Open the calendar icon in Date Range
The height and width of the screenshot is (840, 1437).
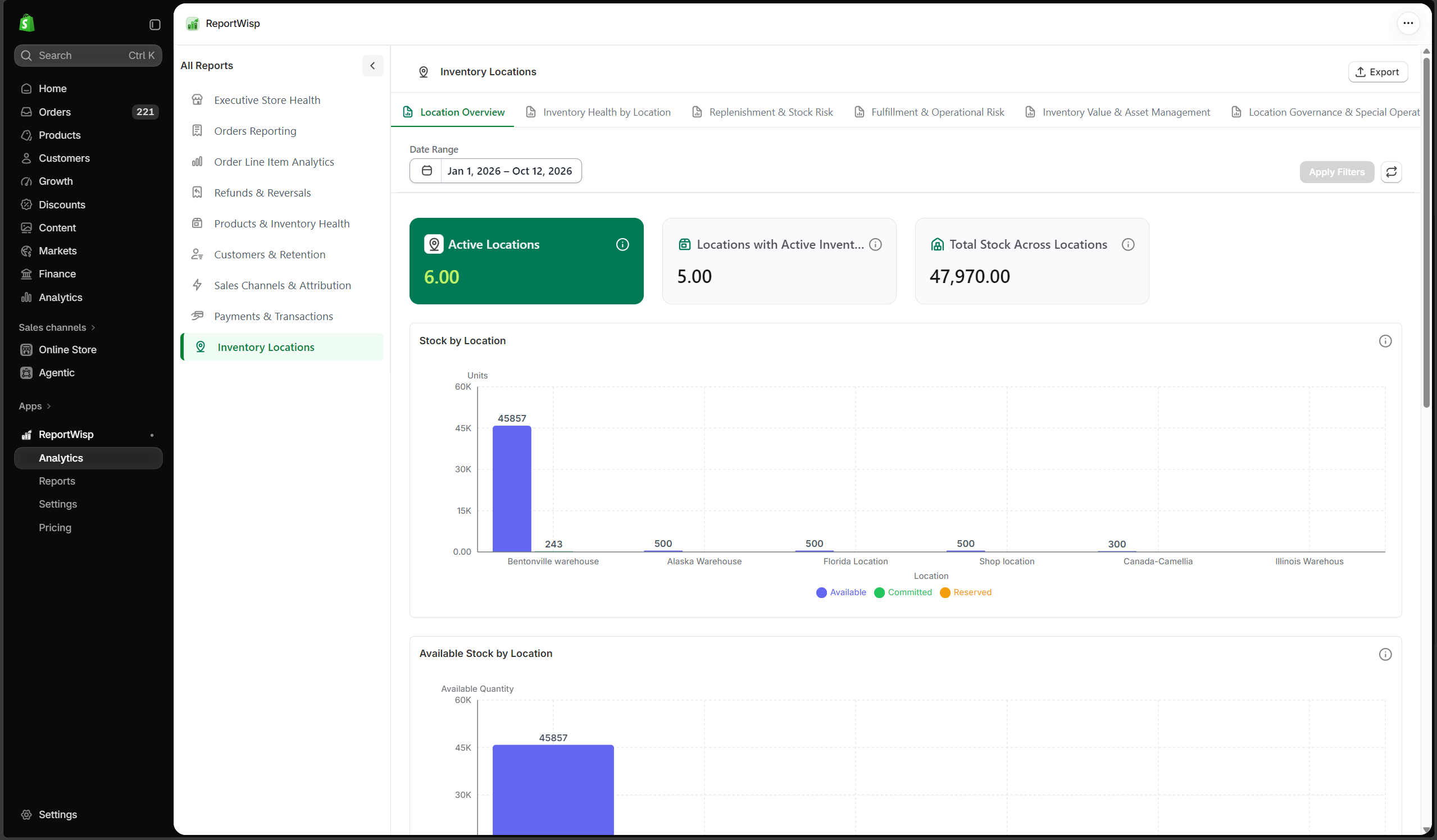[x=426, y=170]
